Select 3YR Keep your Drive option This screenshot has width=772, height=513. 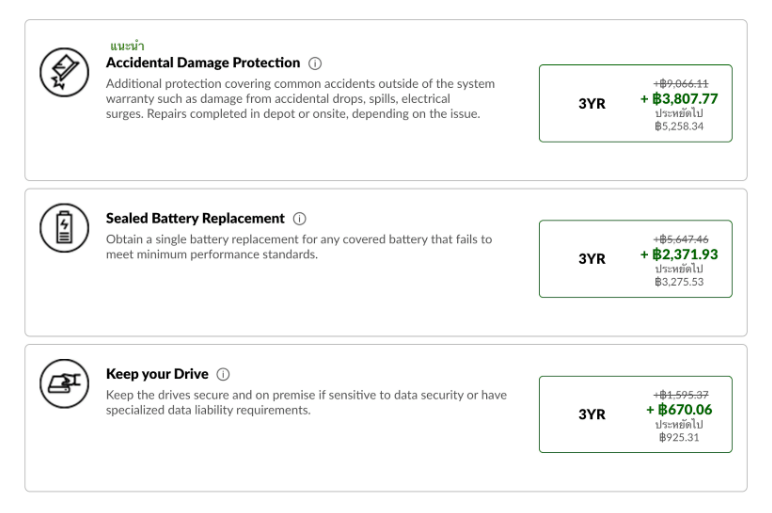pos(636,415)
